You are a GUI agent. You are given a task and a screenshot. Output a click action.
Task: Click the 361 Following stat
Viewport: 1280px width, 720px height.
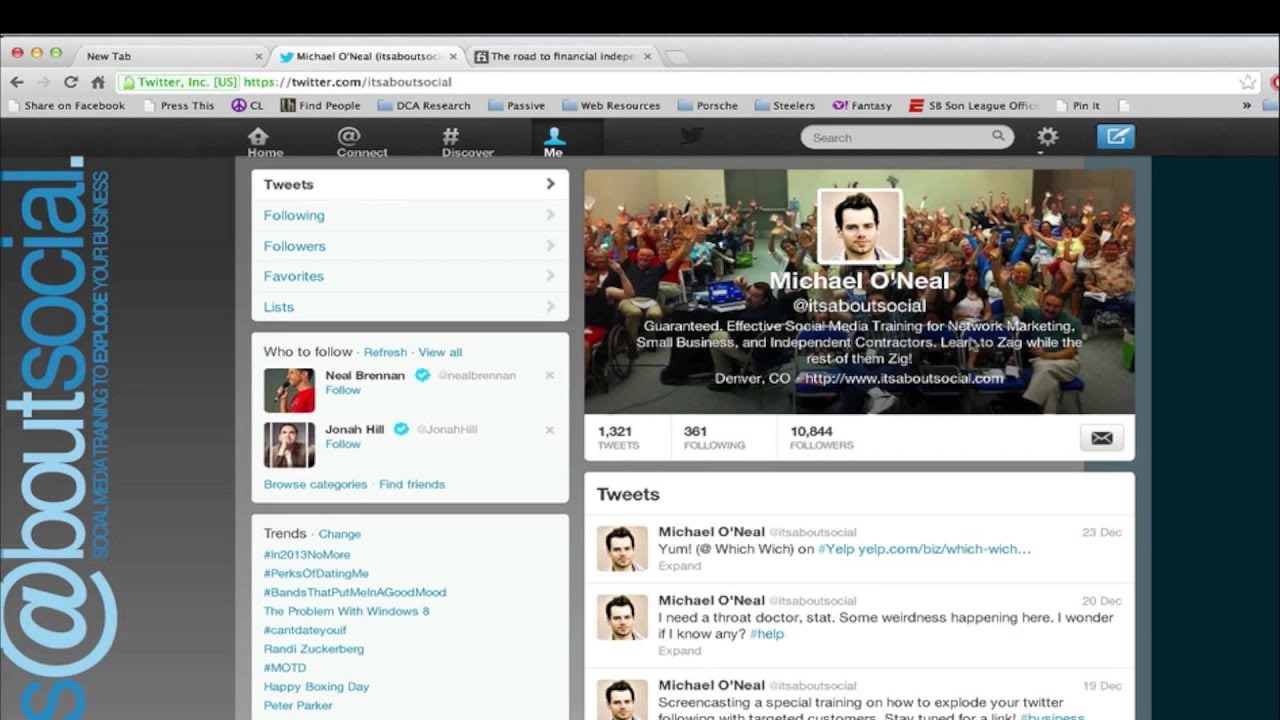click(714, 438)
